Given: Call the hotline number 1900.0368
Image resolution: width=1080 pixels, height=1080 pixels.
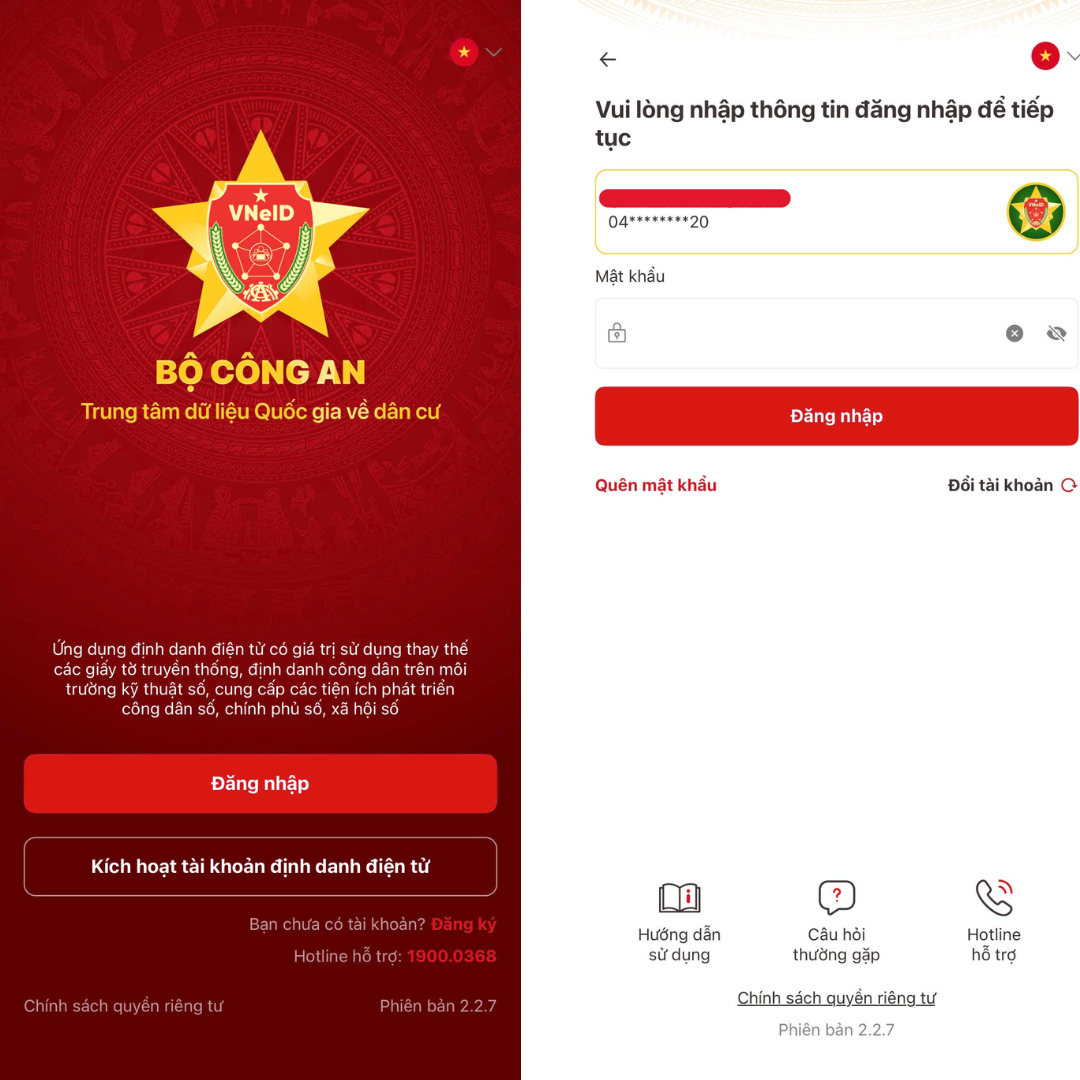Looking at the screenshot, I should click(x=452, y=956).
